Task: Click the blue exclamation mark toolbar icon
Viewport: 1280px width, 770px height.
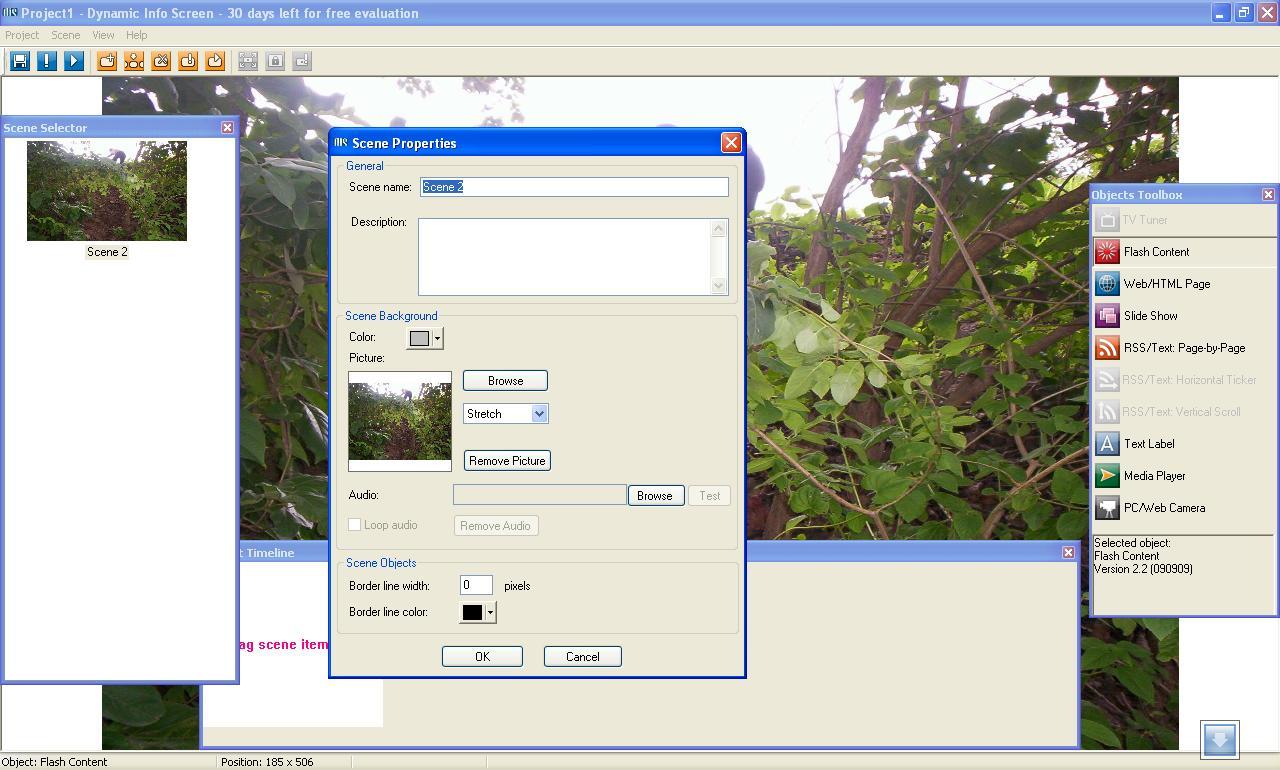Action: coord(46,61)
